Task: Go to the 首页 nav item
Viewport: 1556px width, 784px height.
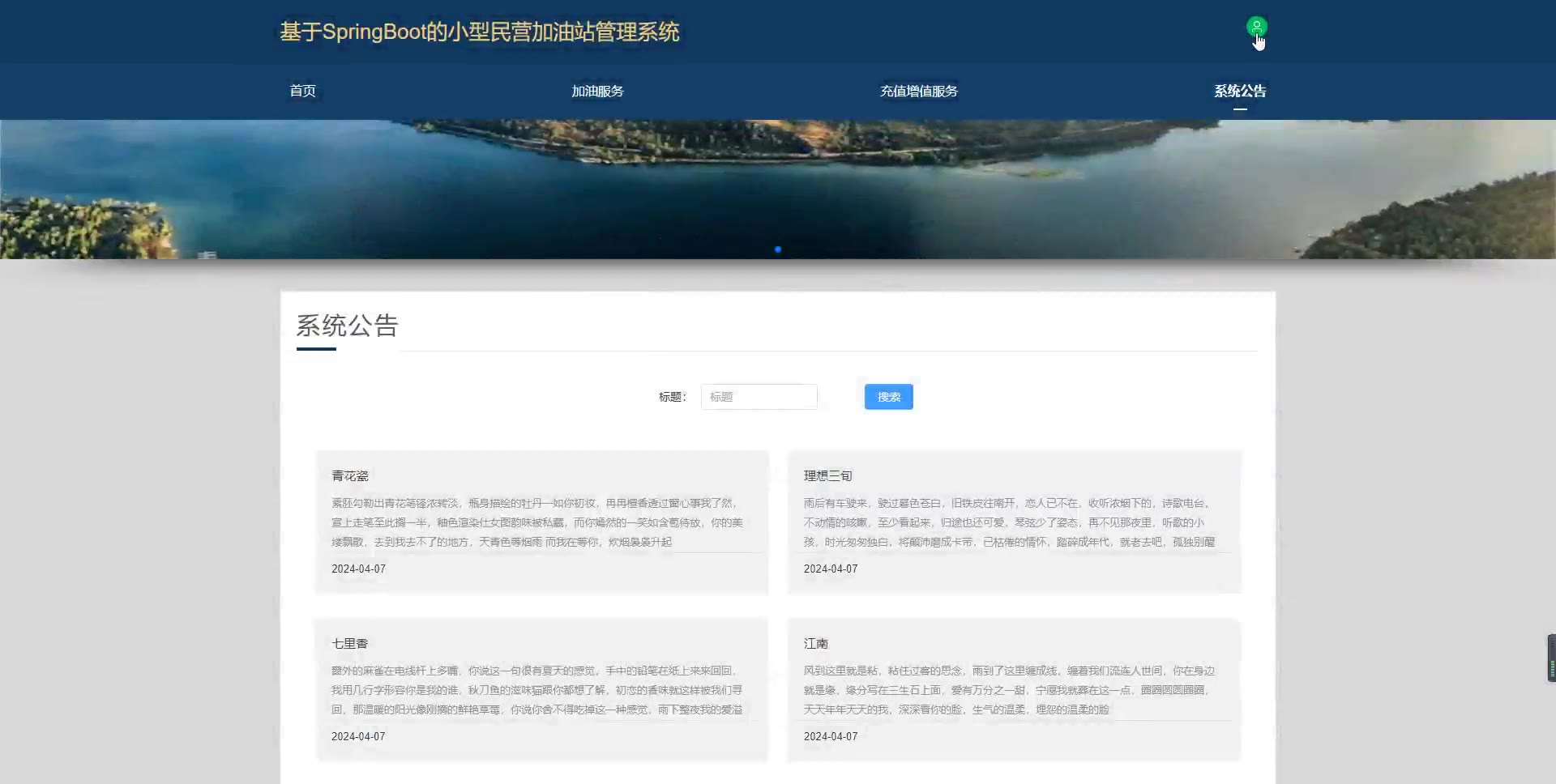Action: (303, 91)
